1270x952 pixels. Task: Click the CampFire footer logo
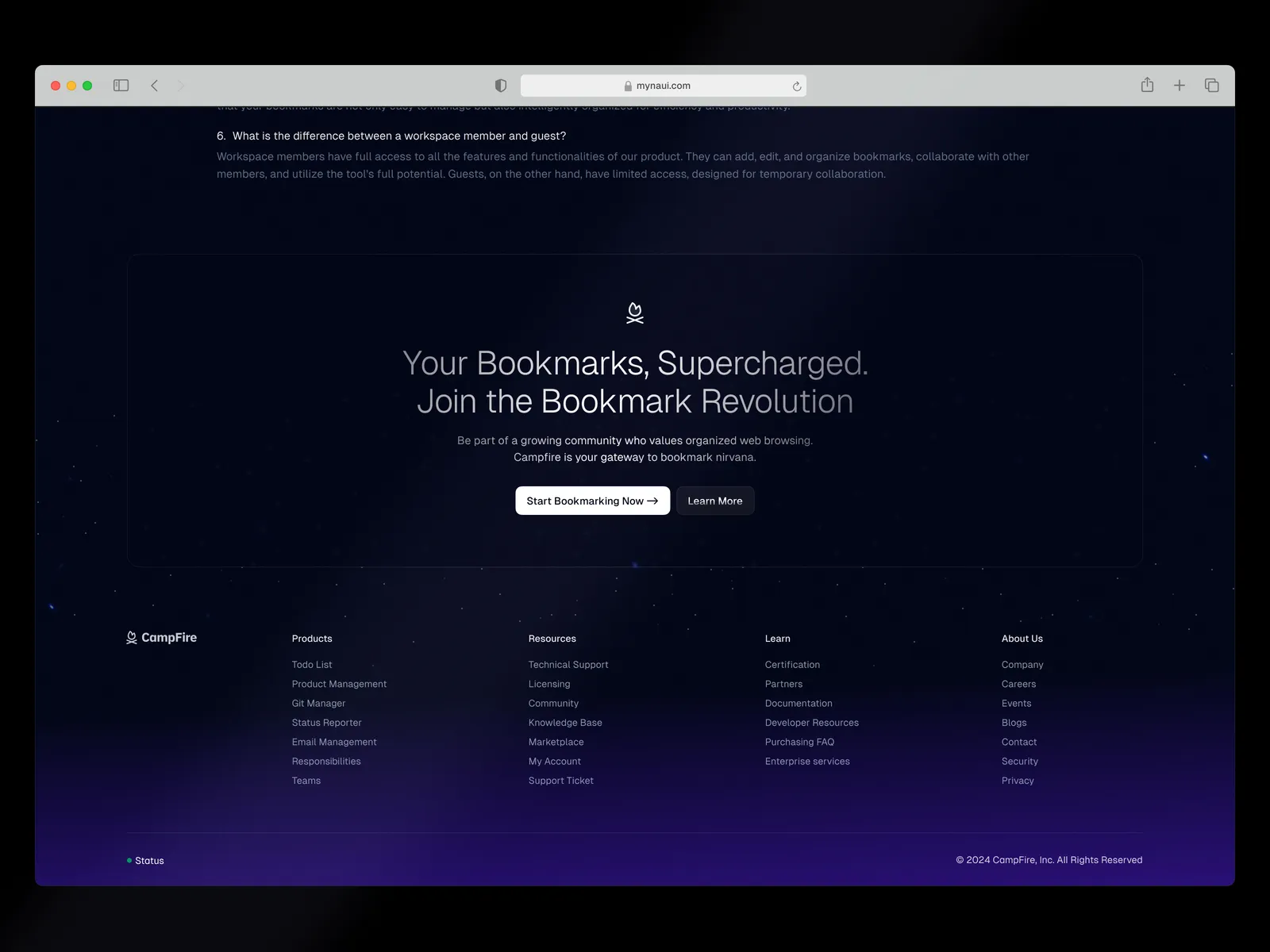point(162,638)
